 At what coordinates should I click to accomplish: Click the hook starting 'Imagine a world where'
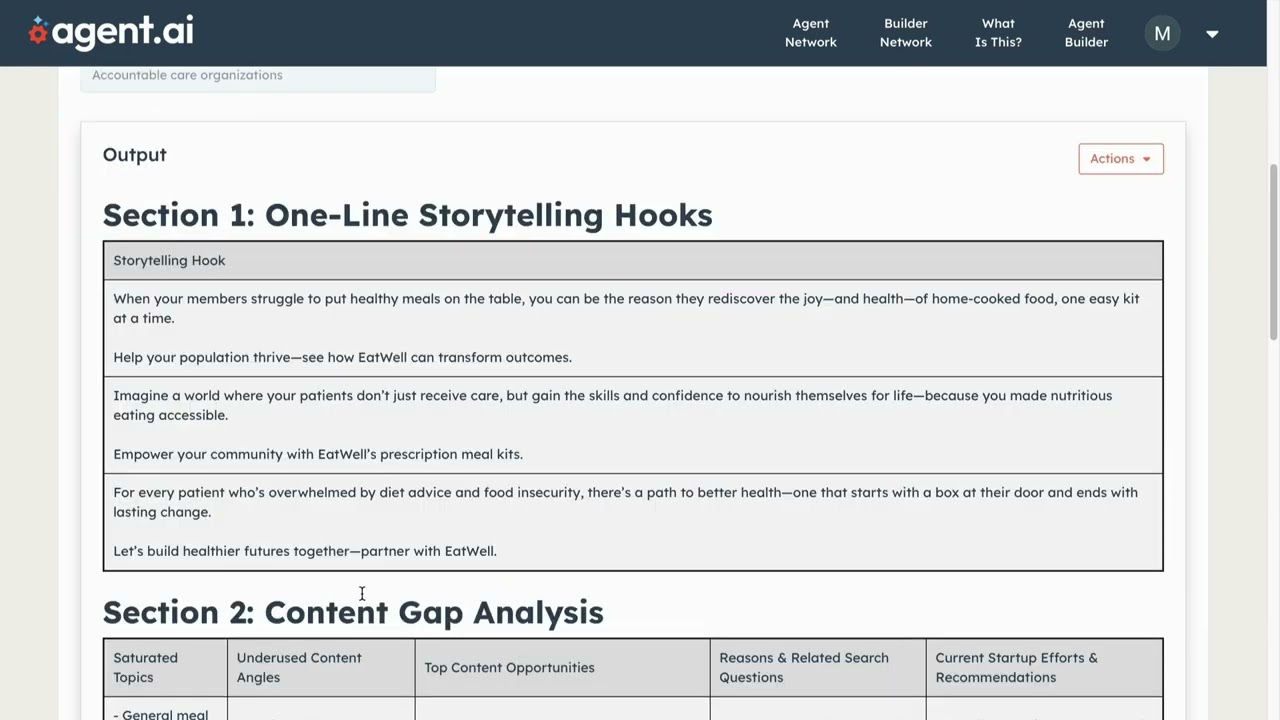[x=613, y=405]
